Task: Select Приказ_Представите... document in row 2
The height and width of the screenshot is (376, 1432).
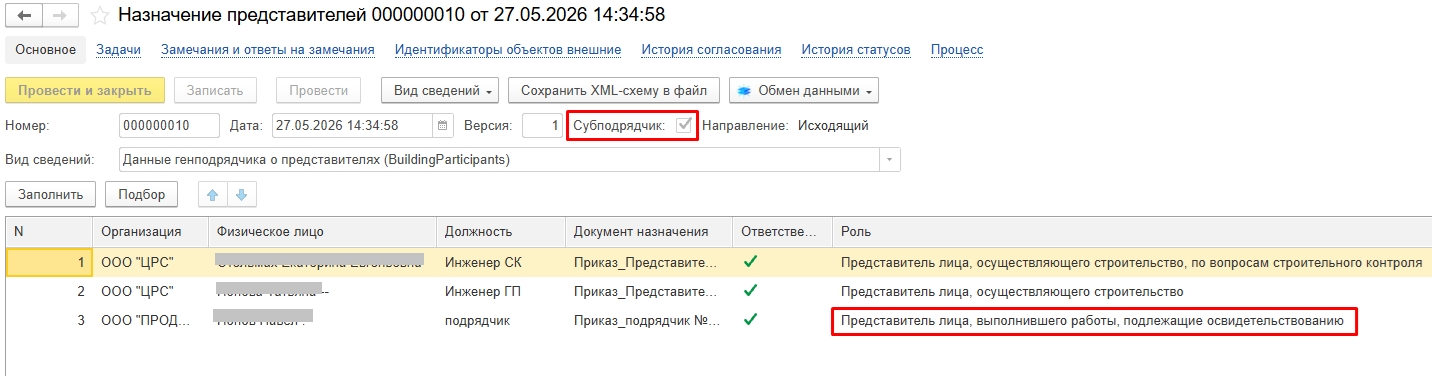Action: pyautogui.click(x=648, y=291)
